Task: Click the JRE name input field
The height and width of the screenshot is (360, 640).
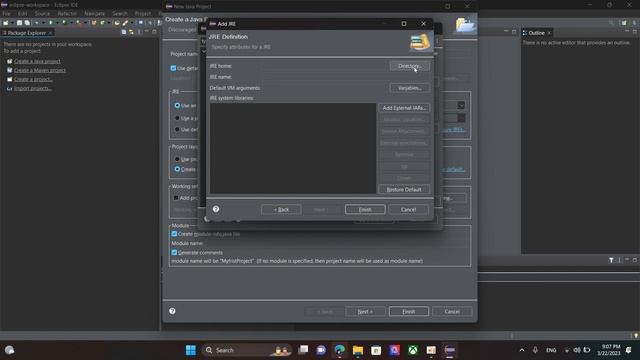Action: coord(346,77)
